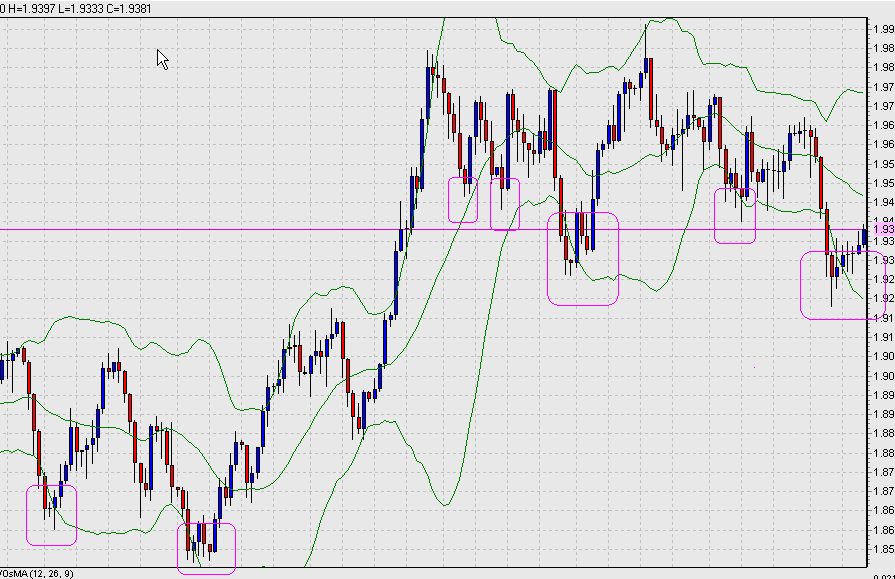The height and width of the screenshot is (579, 895).
Task: Click the highlighted 1.93 price tag on the axis
Action: 884,229
